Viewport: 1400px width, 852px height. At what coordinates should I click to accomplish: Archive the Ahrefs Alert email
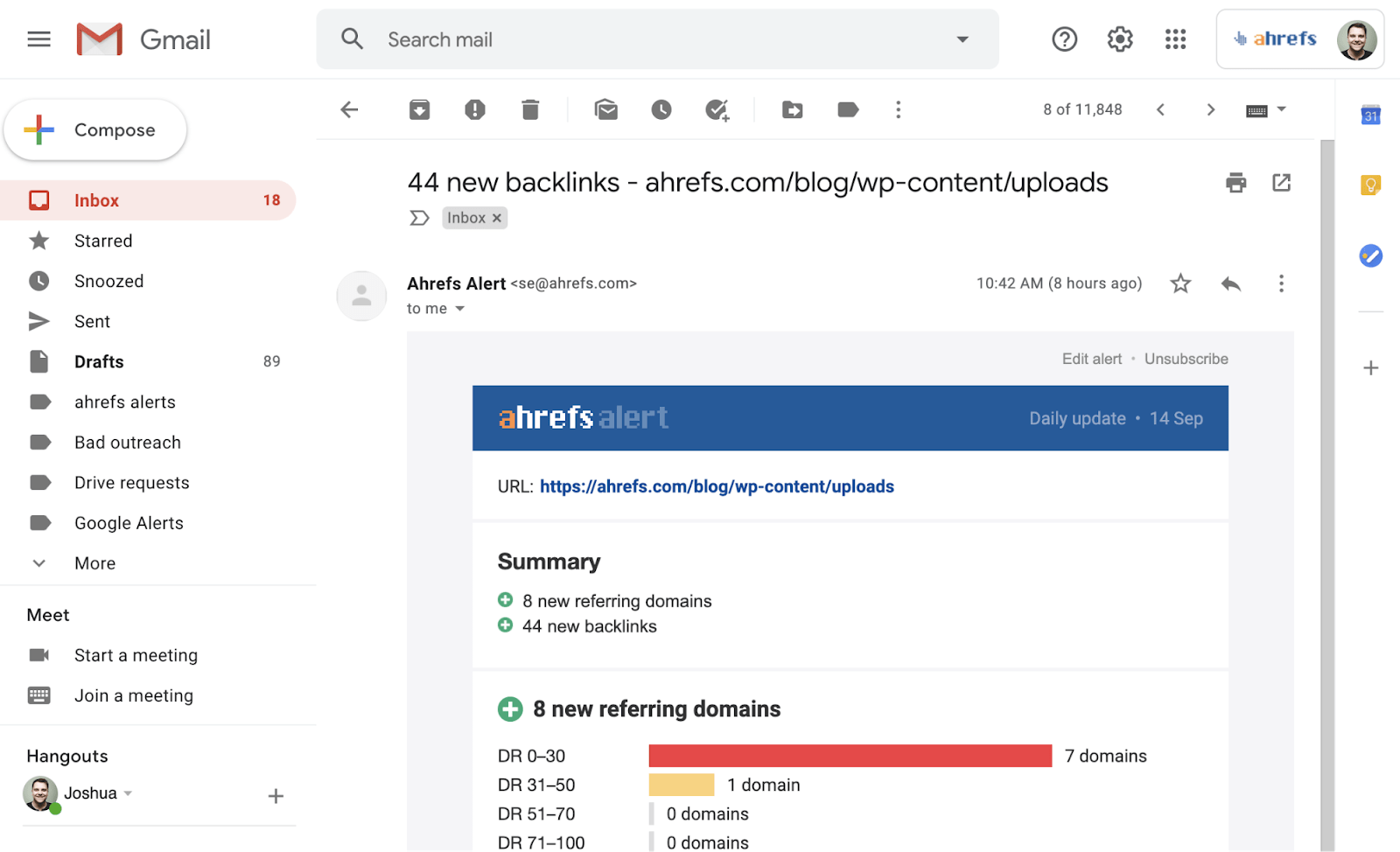click(419, 109)
